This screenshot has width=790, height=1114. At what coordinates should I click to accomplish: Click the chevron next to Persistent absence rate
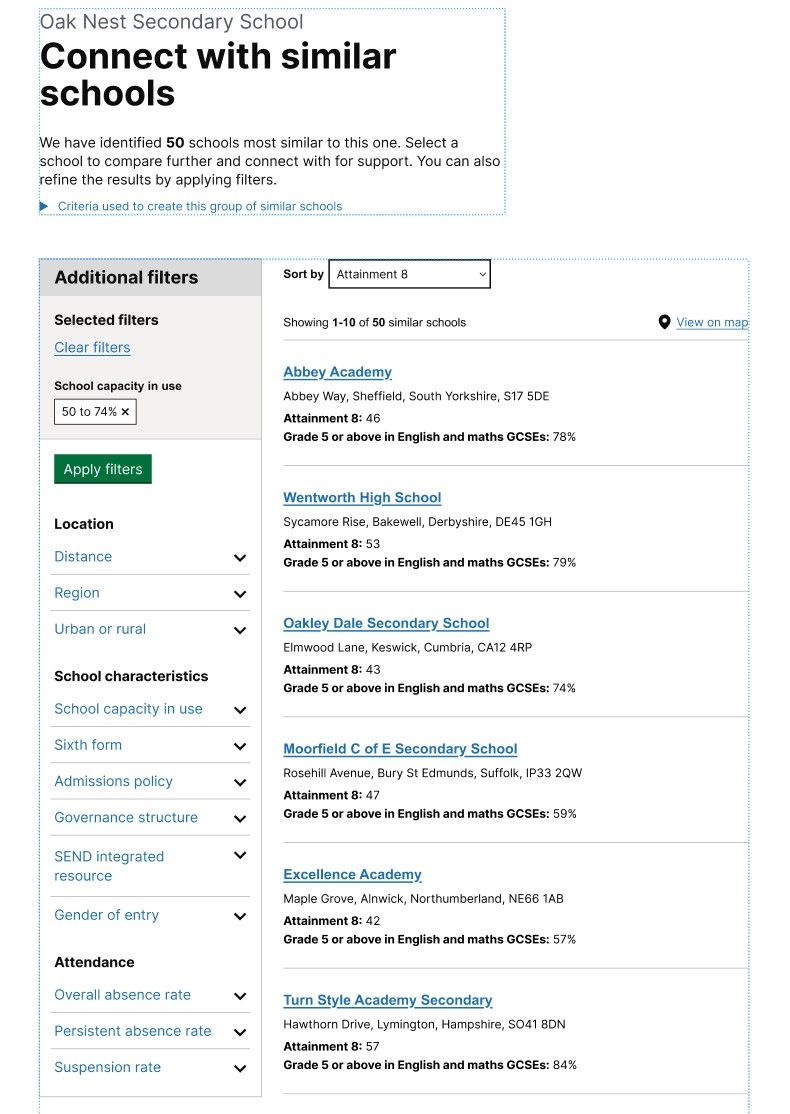(x=239, y=1032)
